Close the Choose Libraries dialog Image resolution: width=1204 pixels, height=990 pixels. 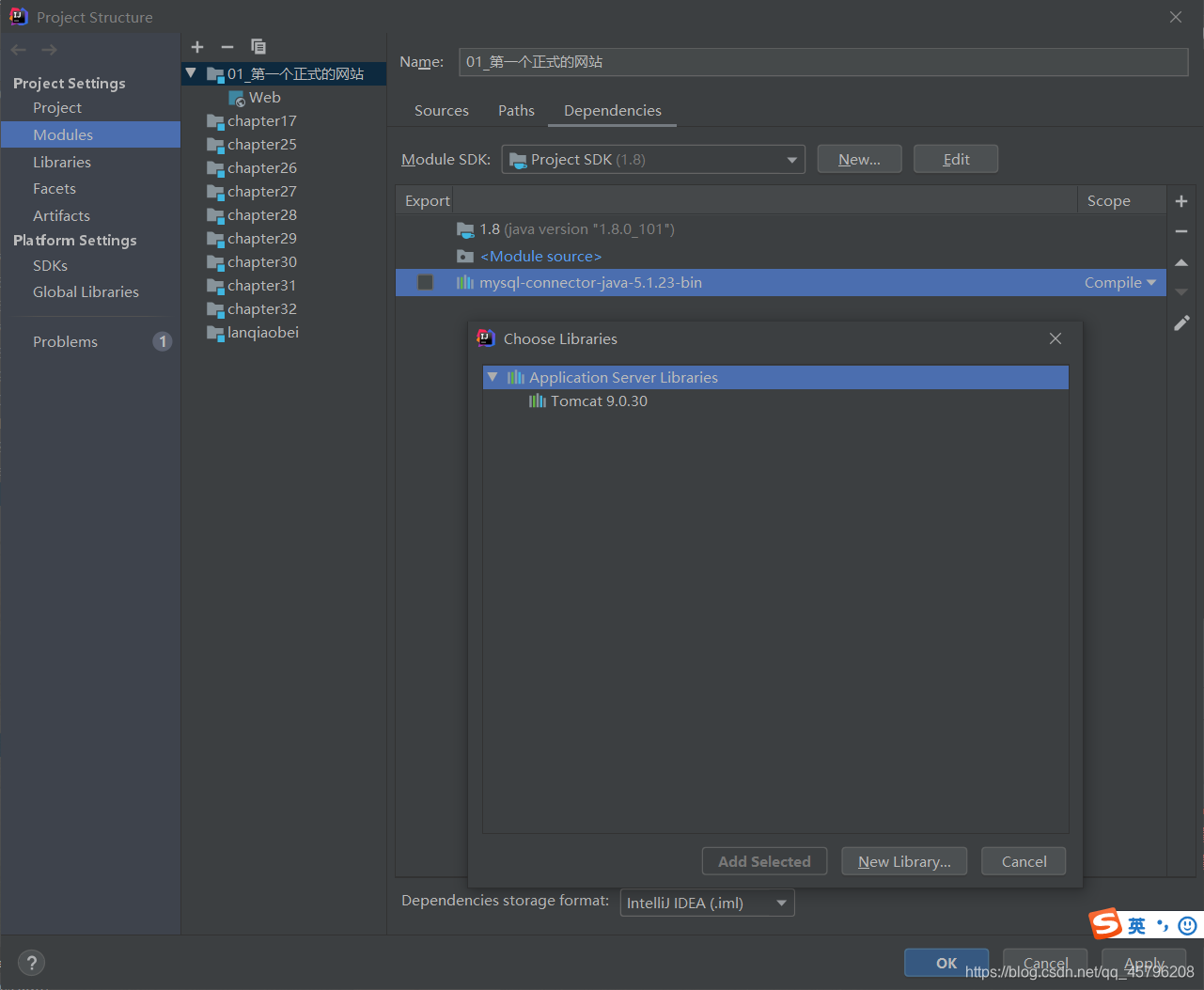pos(1055,338)
